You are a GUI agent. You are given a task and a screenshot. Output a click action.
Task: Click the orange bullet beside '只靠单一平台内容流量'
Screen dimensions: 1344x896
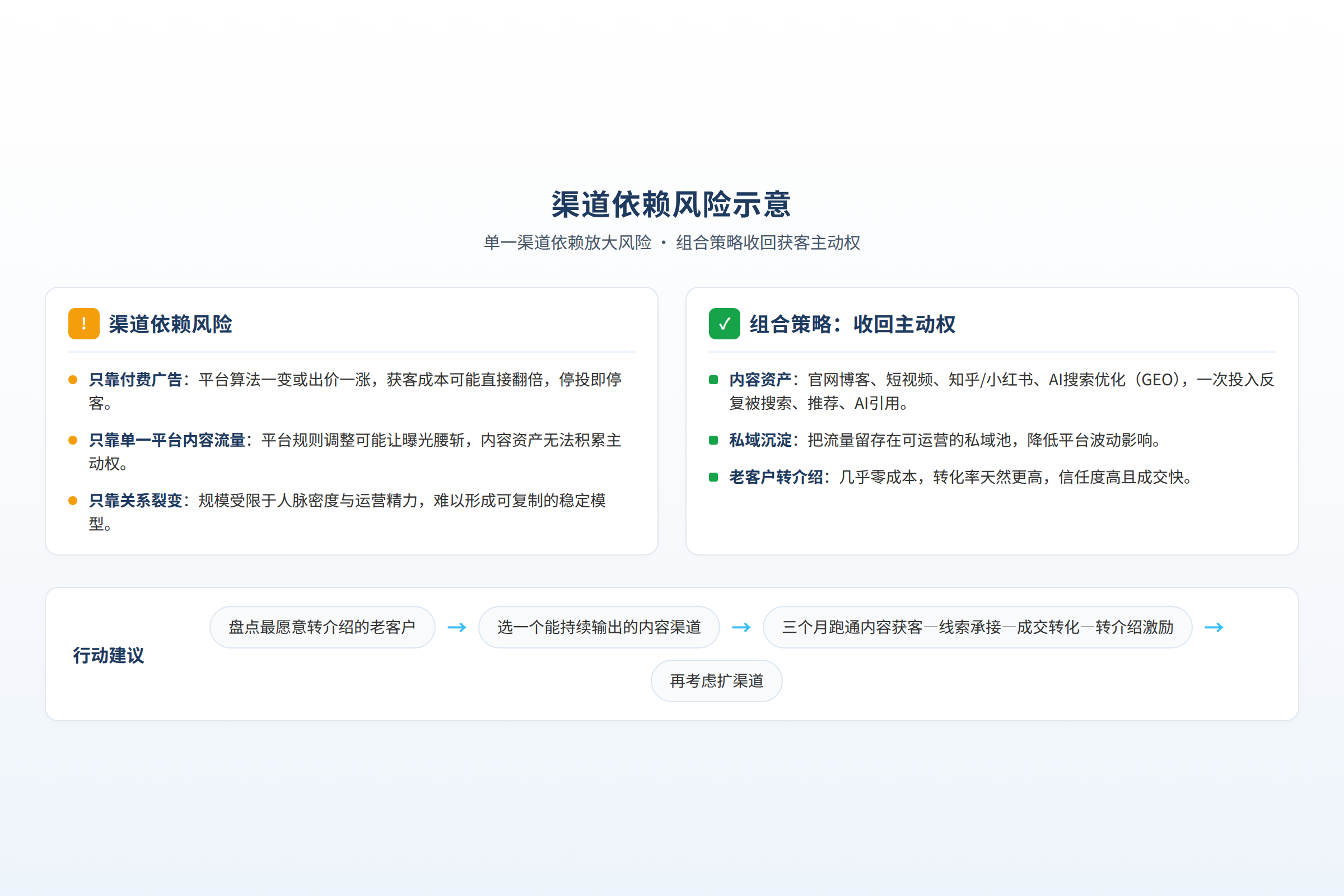pos(73,440)
